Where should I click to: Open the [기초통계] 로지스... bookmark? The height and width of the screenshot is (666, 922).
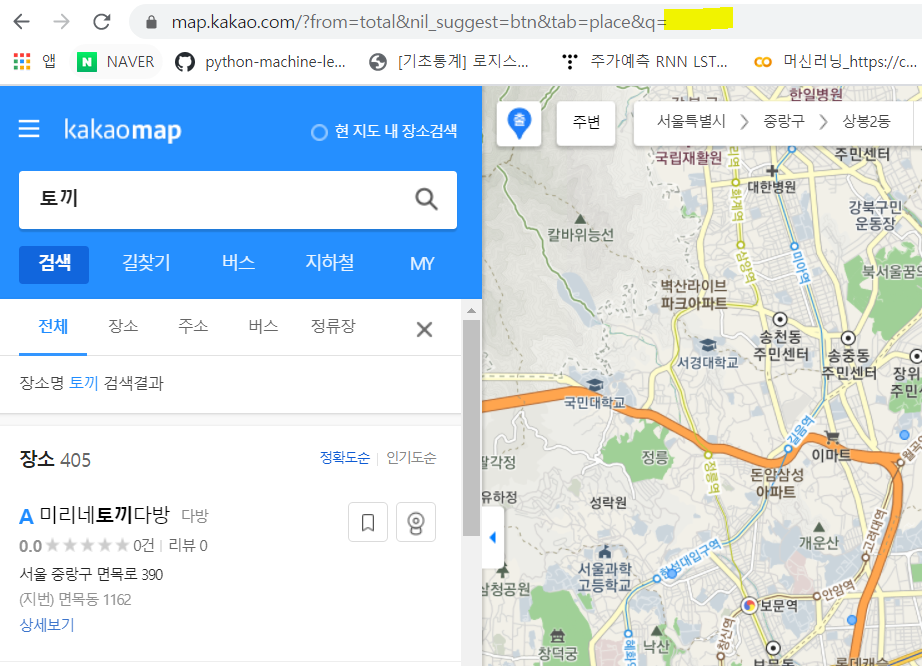point(449,61)
